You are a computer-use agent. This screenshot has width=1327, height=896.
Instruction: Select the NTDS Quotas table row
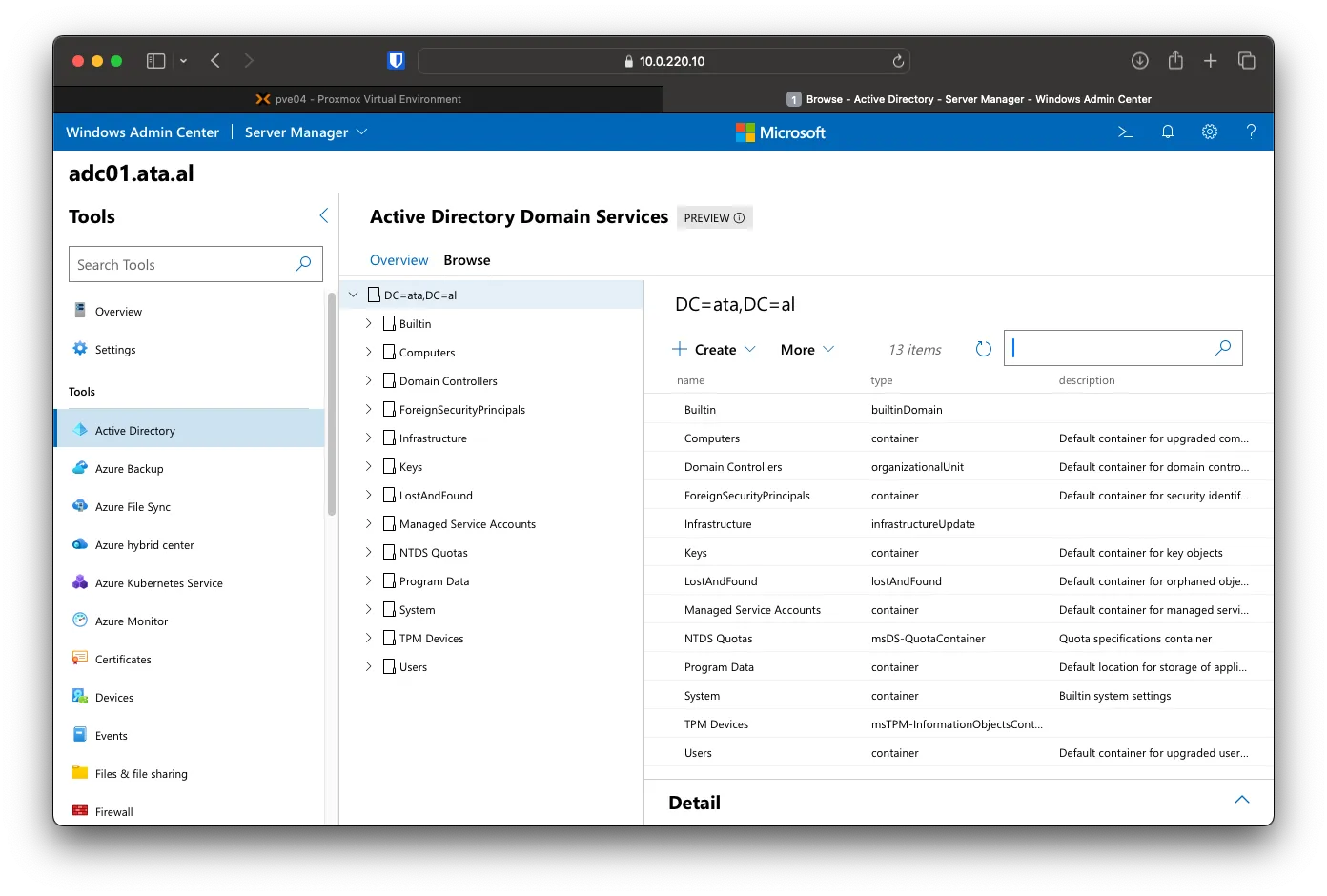[959, 639]
